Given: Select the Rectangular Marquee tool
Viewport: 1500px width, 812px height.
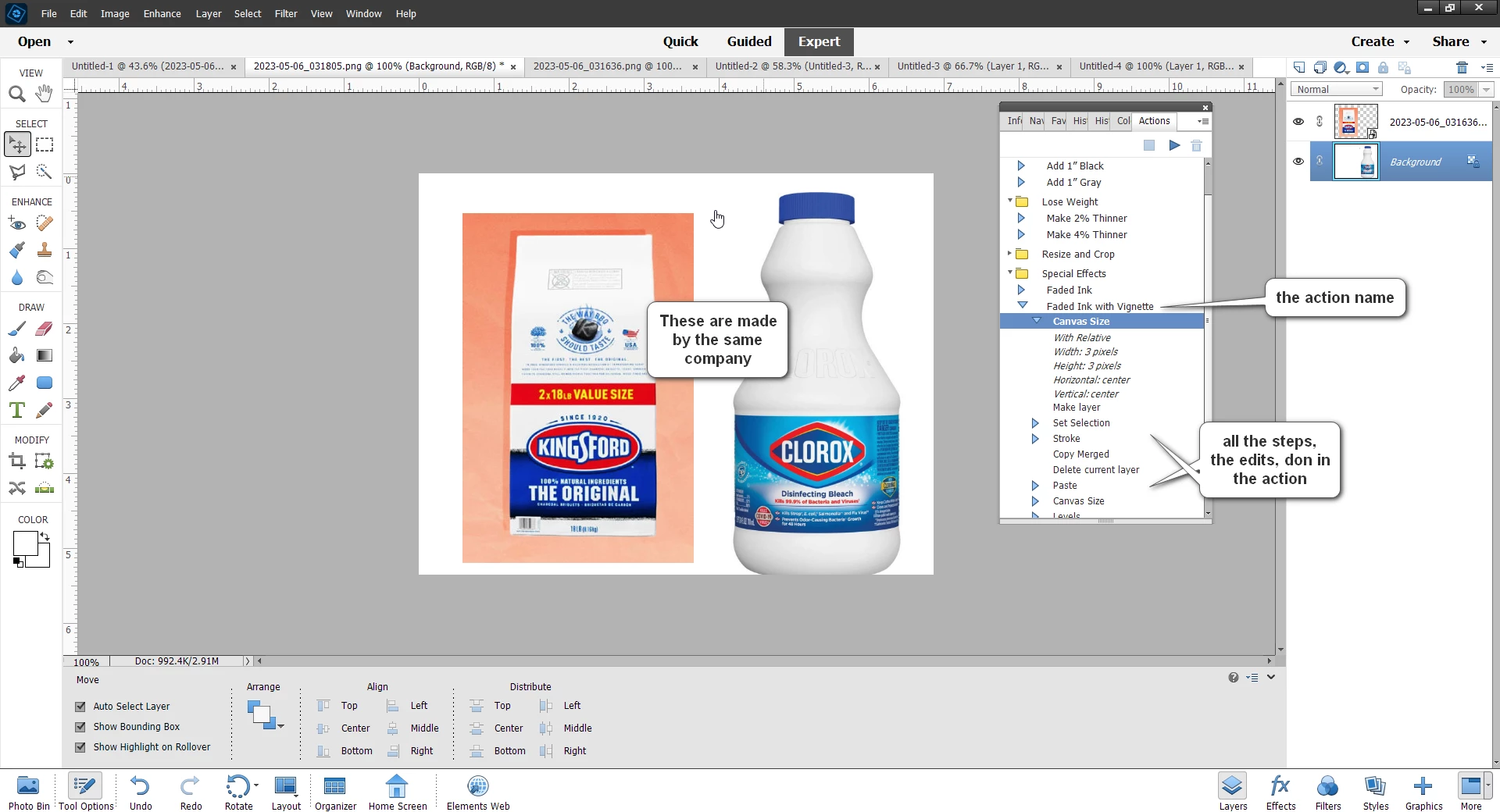Looking at the screenshot, I should tap(45, 144).
